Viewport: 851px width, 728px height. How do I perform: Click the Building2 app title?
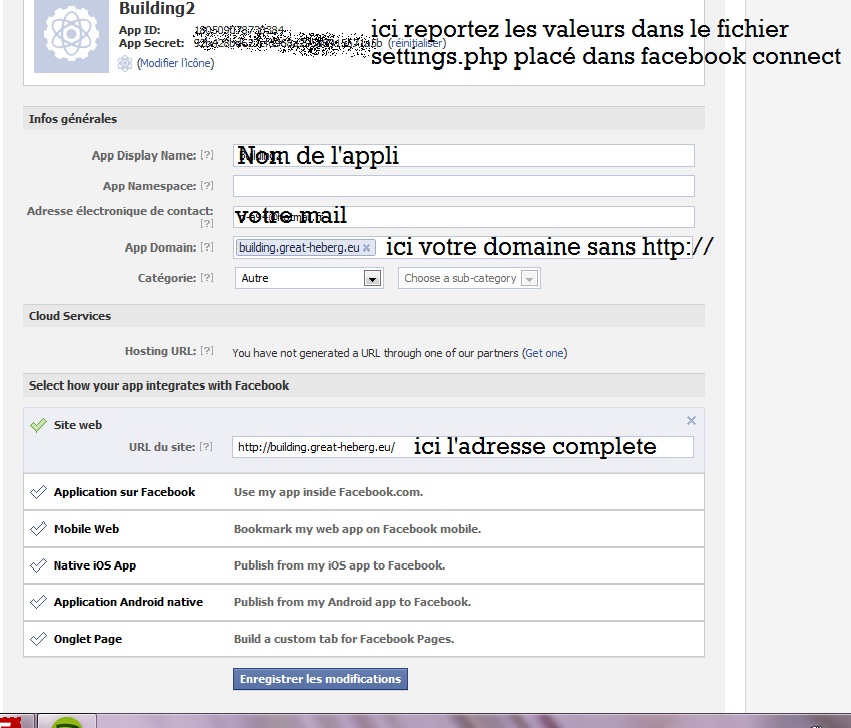tap(157, 9)
